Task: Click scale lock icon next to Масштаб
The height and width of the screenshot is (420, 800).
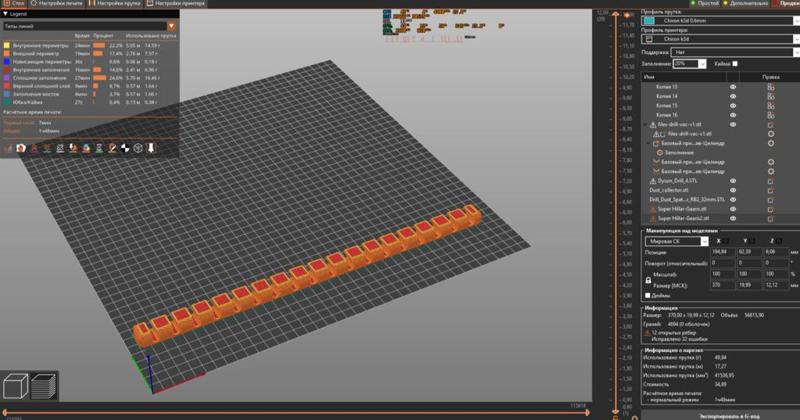Action: tap(648, 280)
